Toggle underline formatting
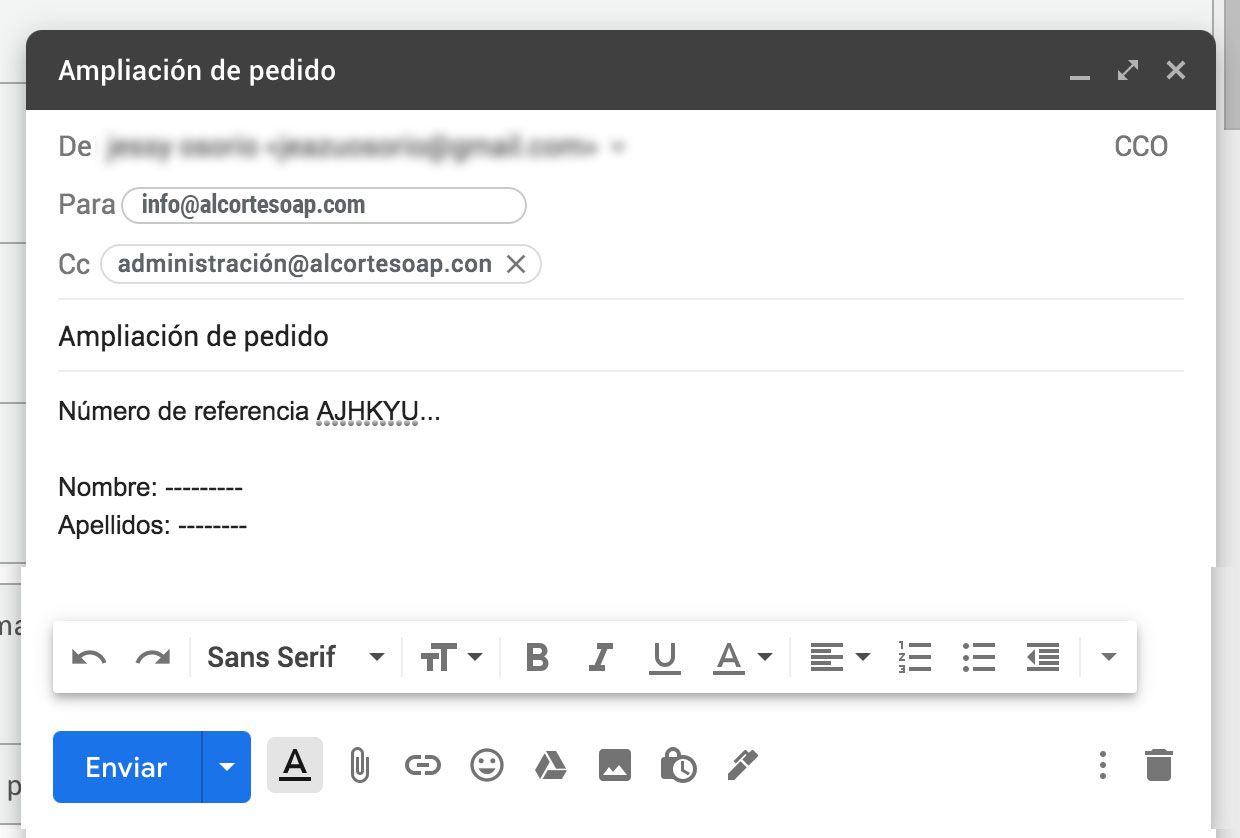The height and width of the screenshot is (838, 1240). (x=664, y=657)
